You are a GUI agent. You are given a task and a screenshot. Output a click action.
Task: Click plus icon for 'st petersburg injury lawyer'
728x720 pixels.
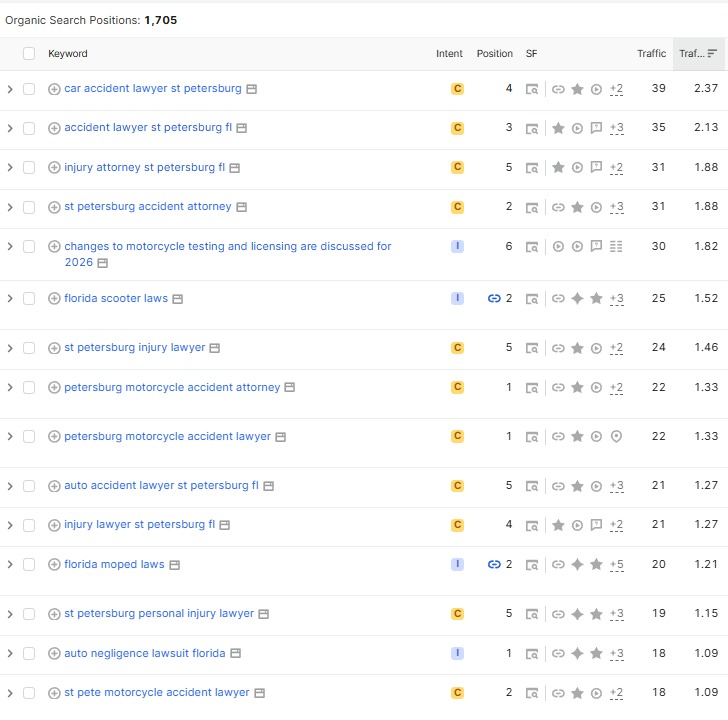(x=54, y=348)
